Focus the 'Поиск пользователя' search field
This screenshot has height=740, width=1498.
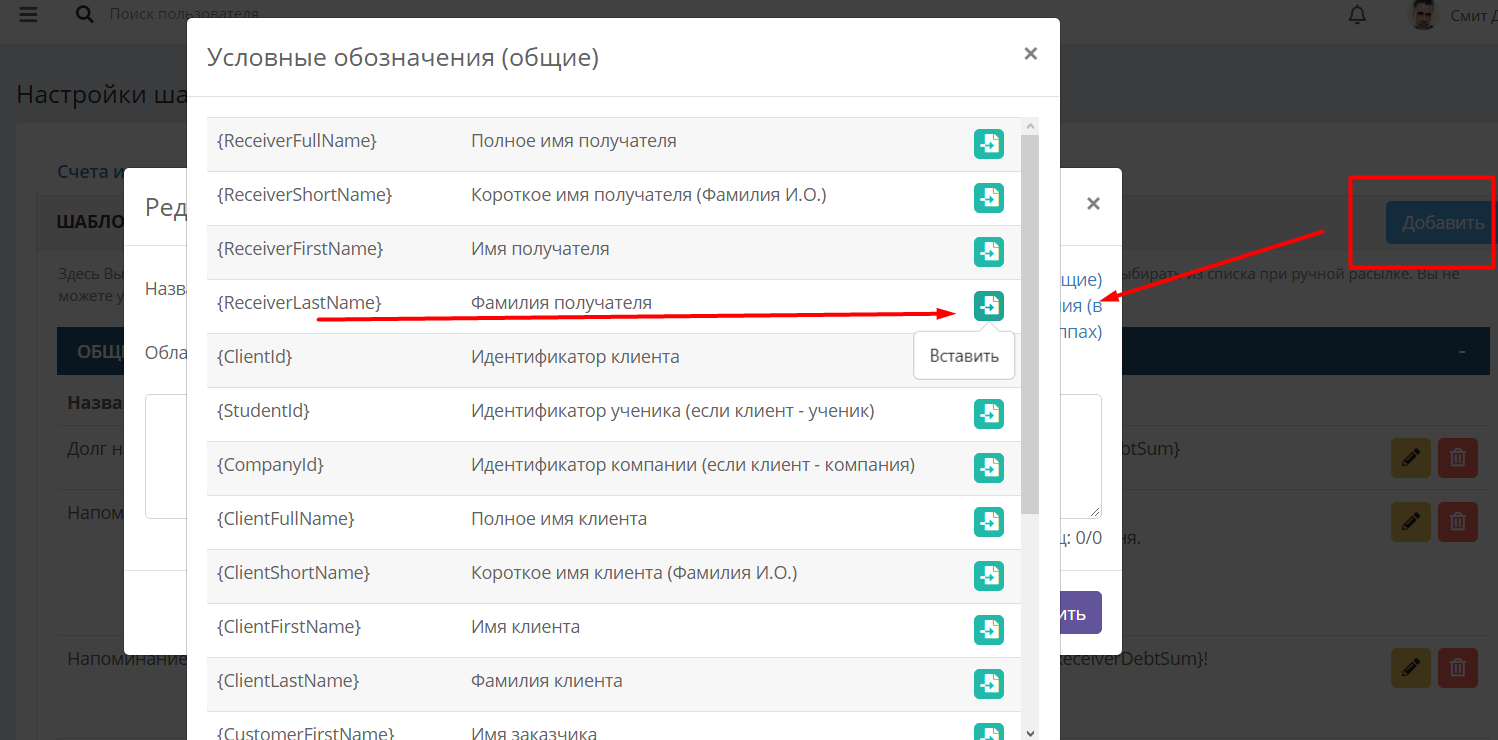click(x=184, y=14)
